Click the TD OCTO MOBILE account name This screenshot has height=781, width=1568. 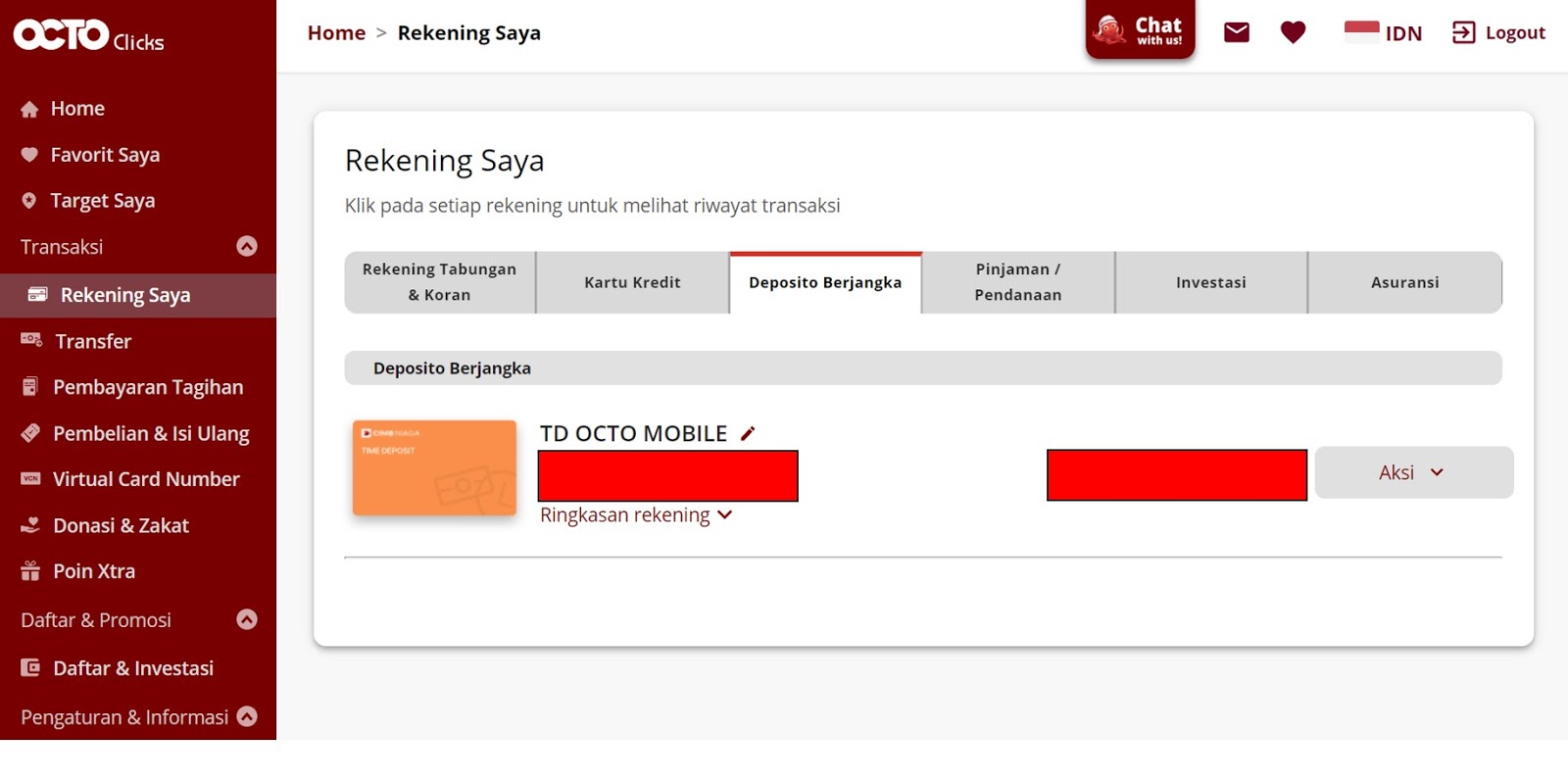633,433
